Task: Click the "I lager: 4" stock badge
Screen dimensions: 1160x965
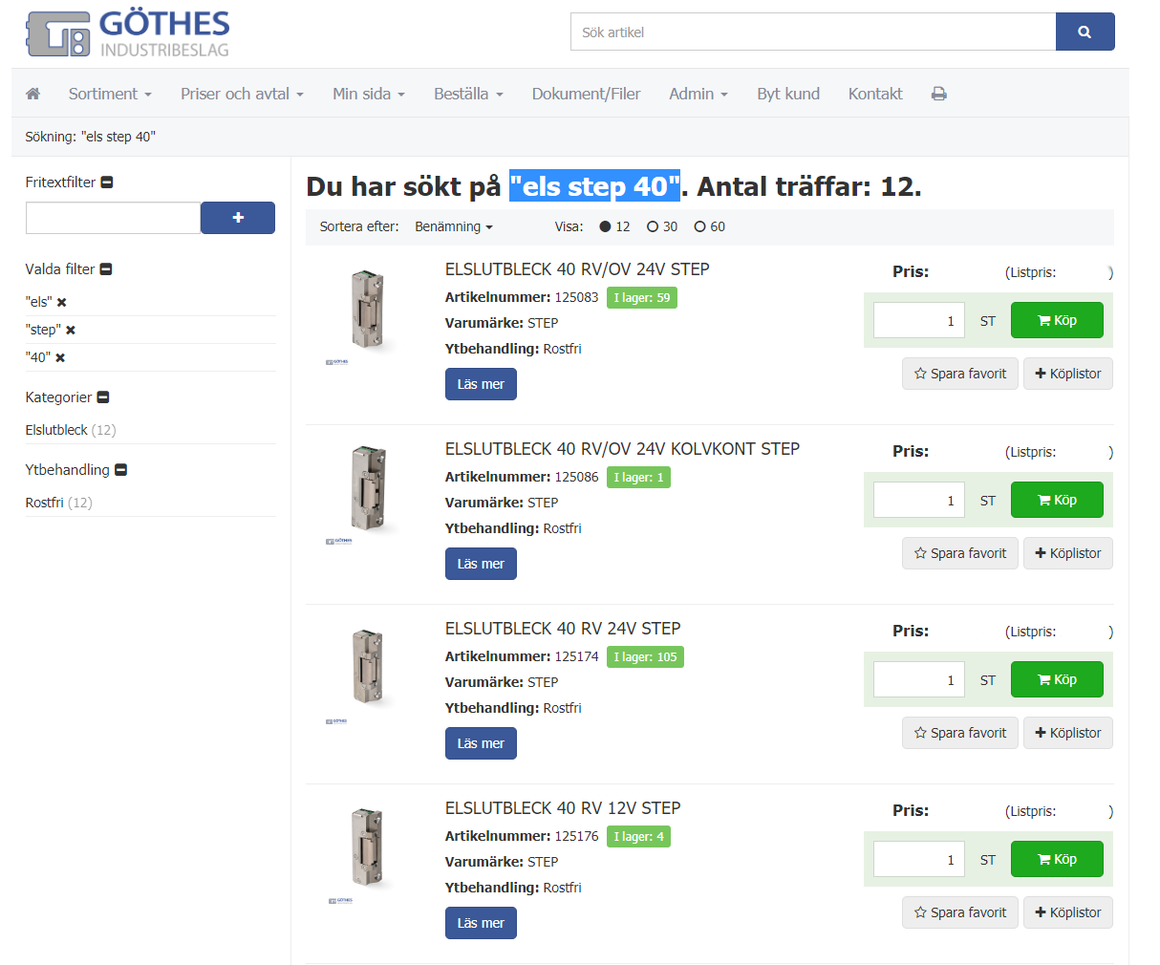Action: [638, 836]
